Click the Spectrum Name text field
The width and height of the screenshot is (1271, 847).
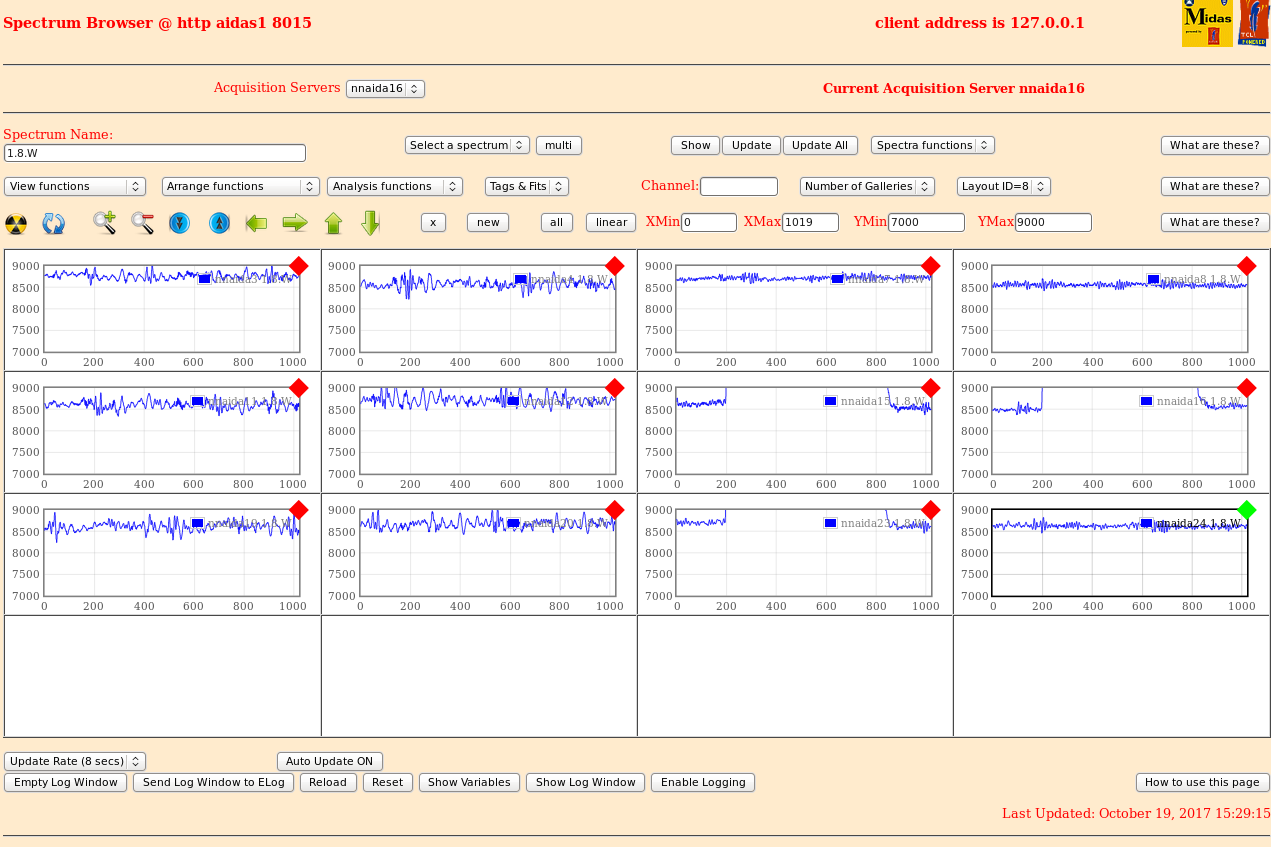point(155,153)
